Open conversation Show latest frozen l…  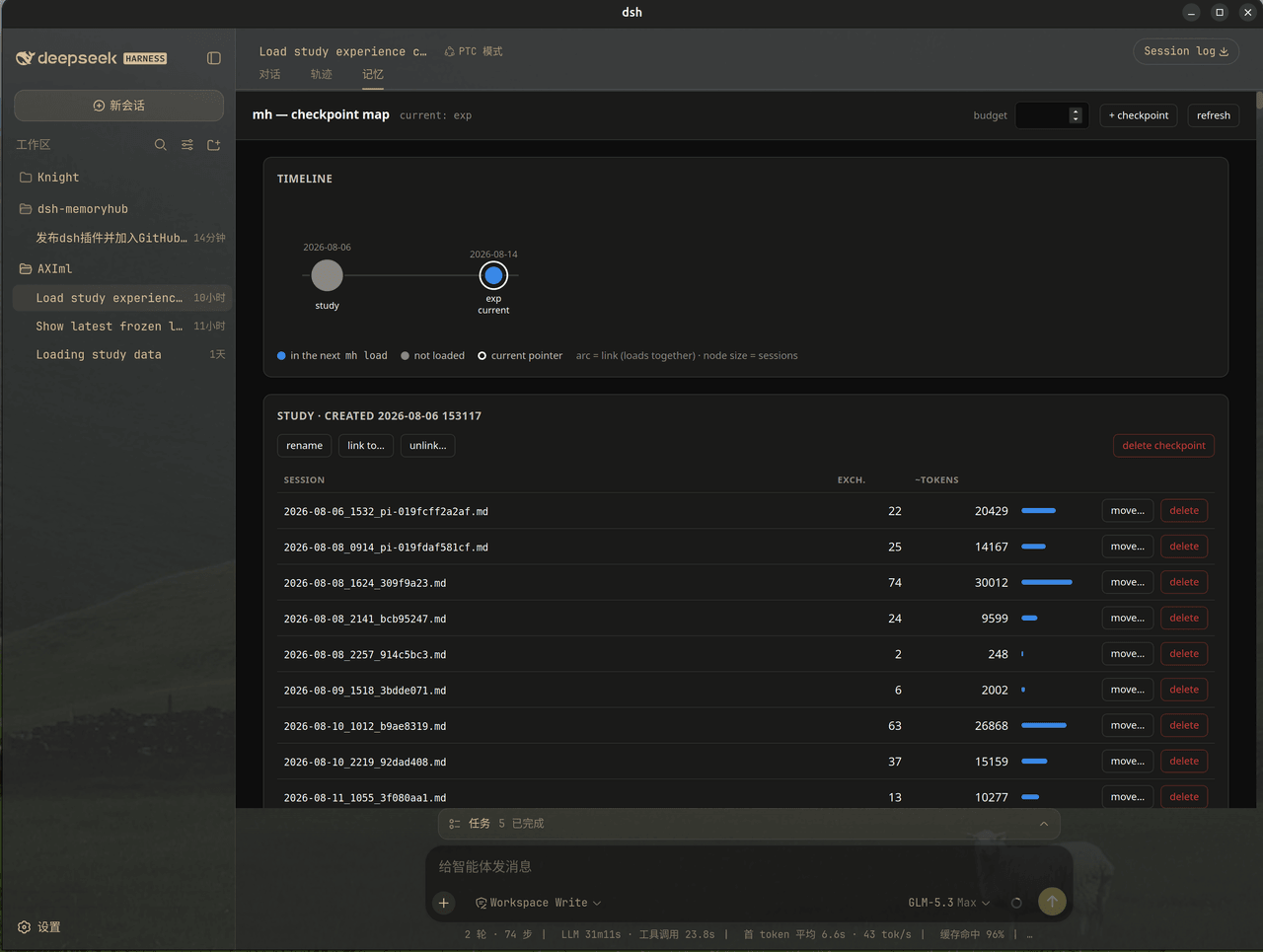(x=122, y=326)
